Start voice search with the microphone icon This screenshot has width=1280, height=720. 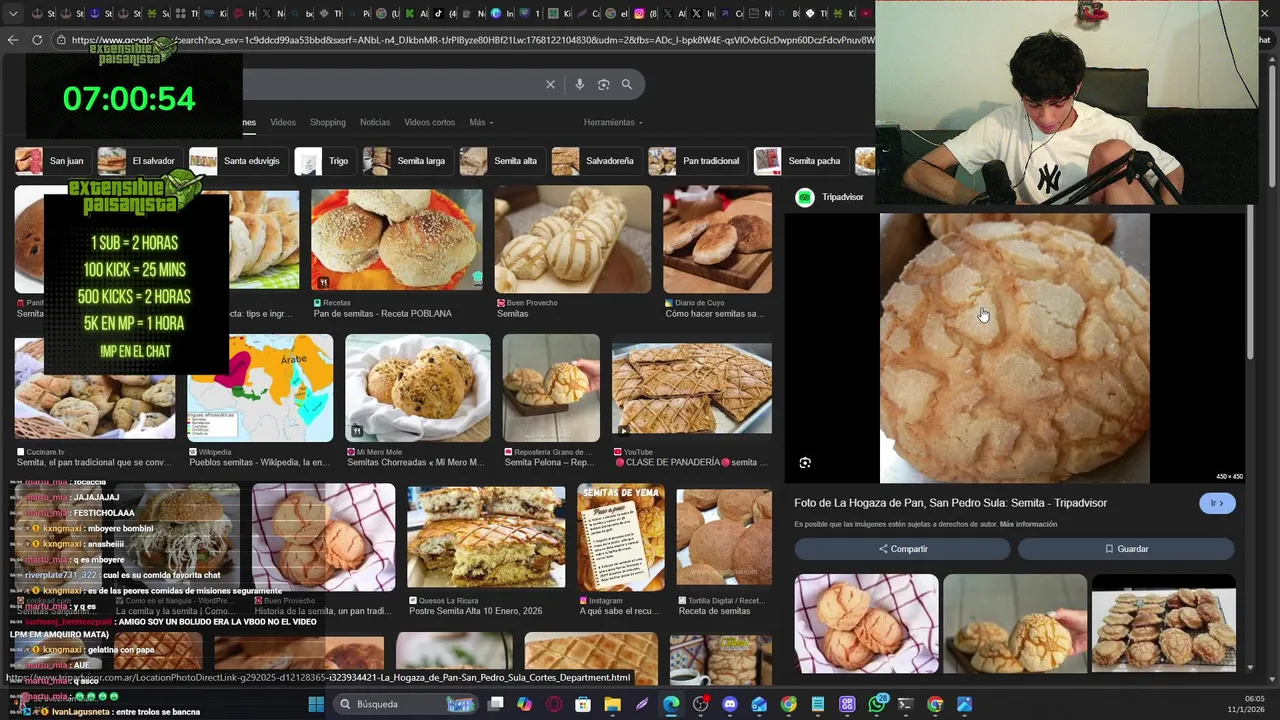[x=579, y=84]
